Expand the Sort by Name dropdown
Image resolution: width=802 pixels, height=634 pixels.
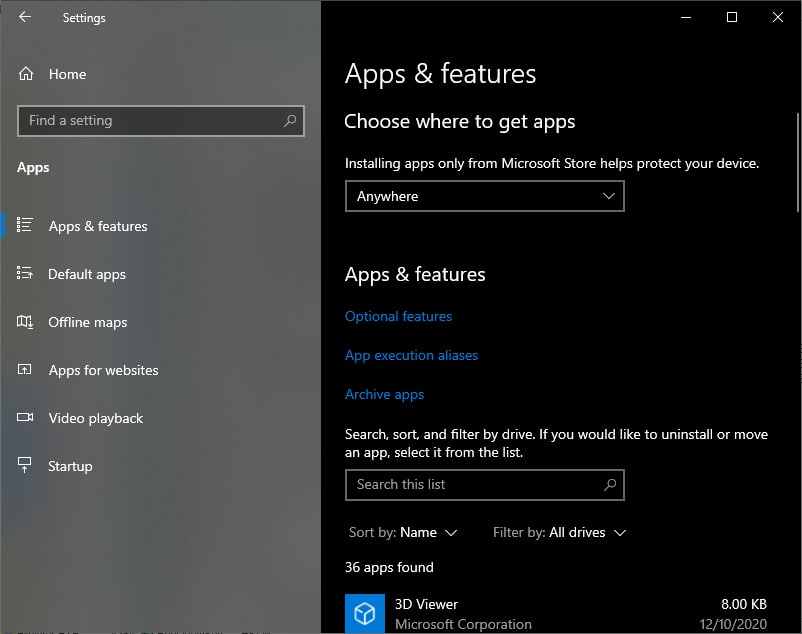coord(403,533)
